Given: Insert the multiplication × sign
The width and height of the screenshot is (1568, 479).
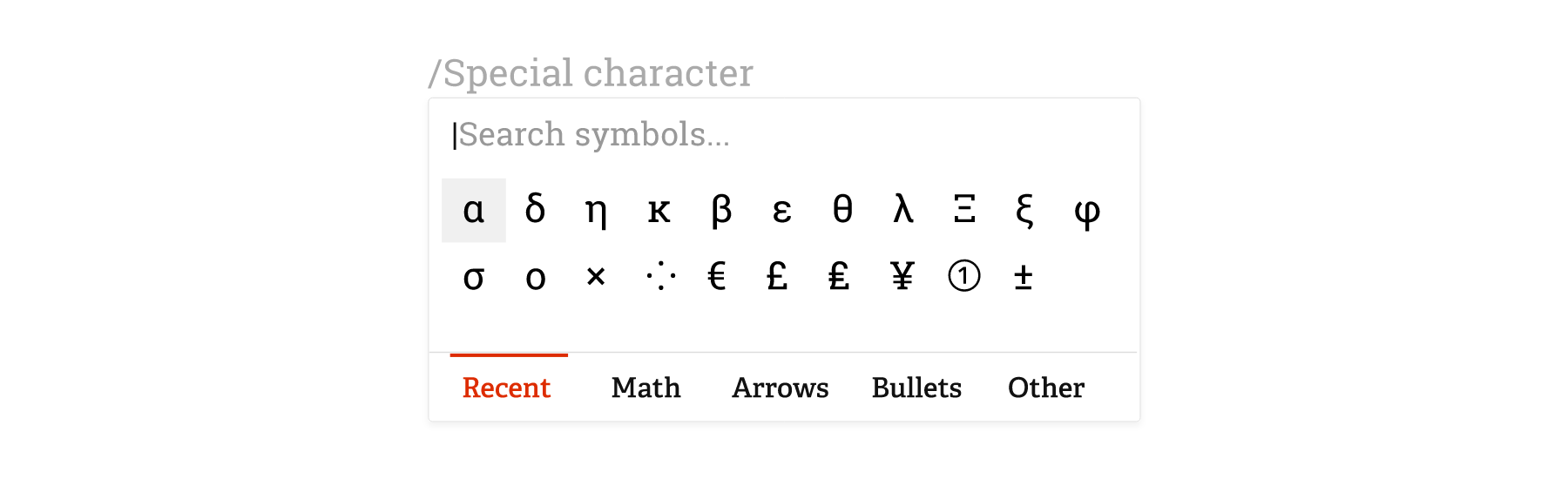Looking at the screenshot, I should (x=596, y=278).
